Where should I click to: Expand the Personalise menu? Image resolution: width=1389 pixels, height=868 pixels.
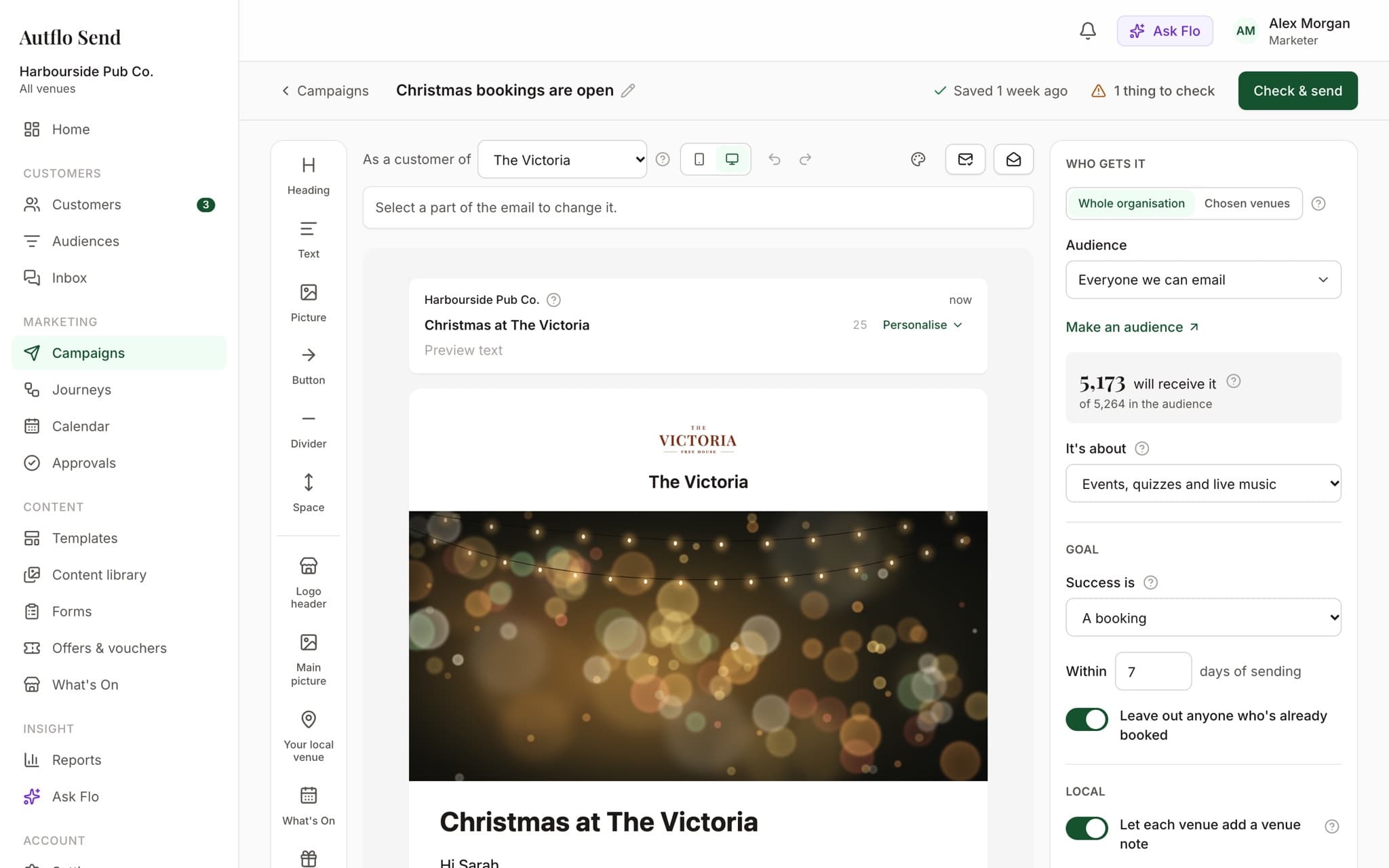click(922, 325)
